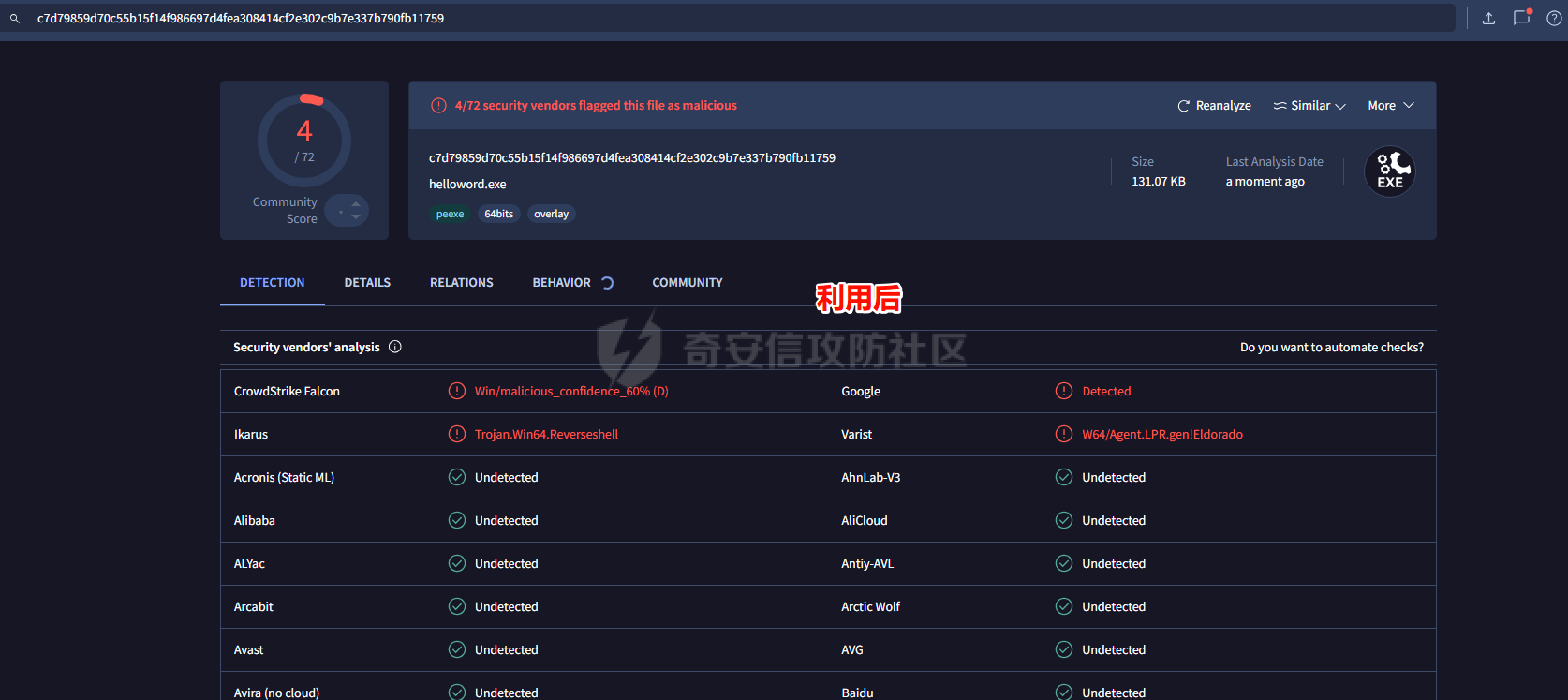This screenshot has width=1568, height=700.
Task: Open the help question mark icon
Action: 1554,19
